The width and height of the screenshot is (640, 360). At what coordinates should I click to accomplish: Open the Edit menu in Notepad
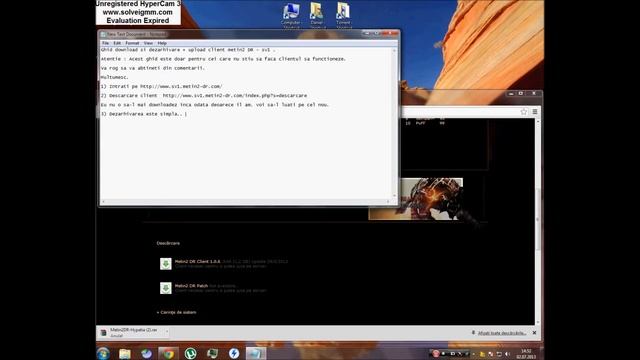coord(117,43)
